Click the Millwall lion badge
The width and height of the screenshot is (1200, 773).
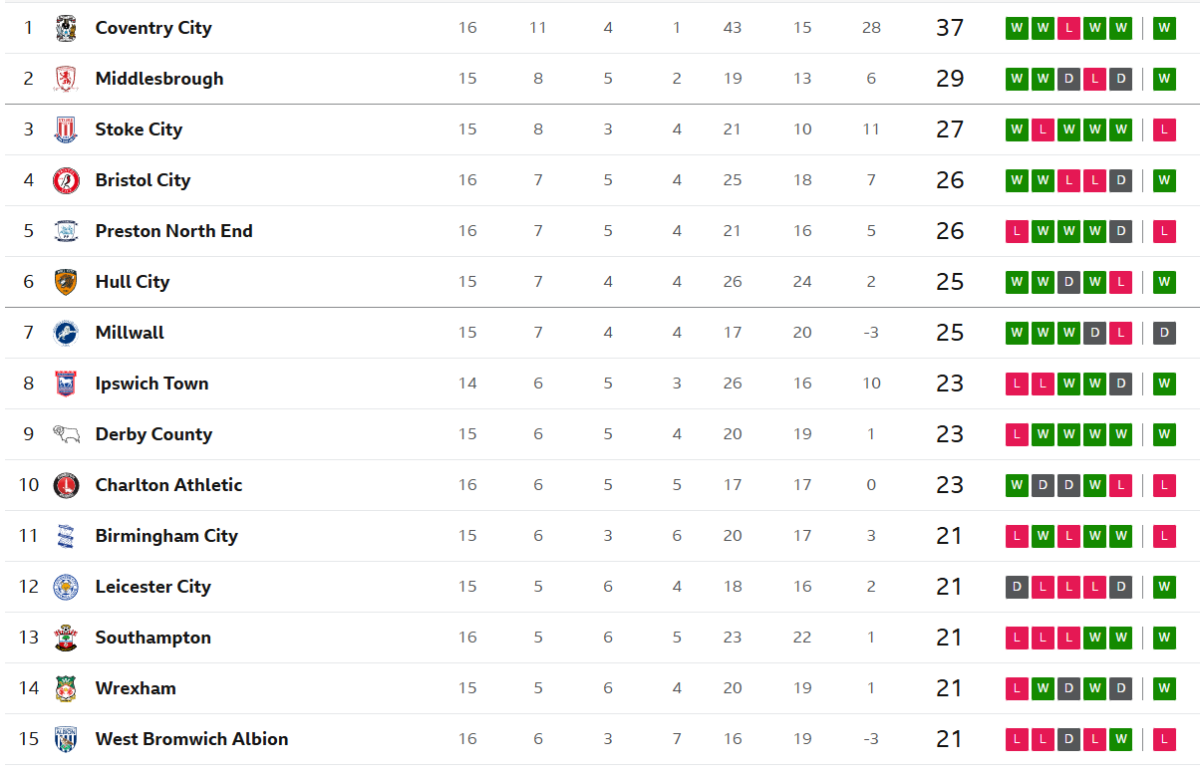coord(66,333)
